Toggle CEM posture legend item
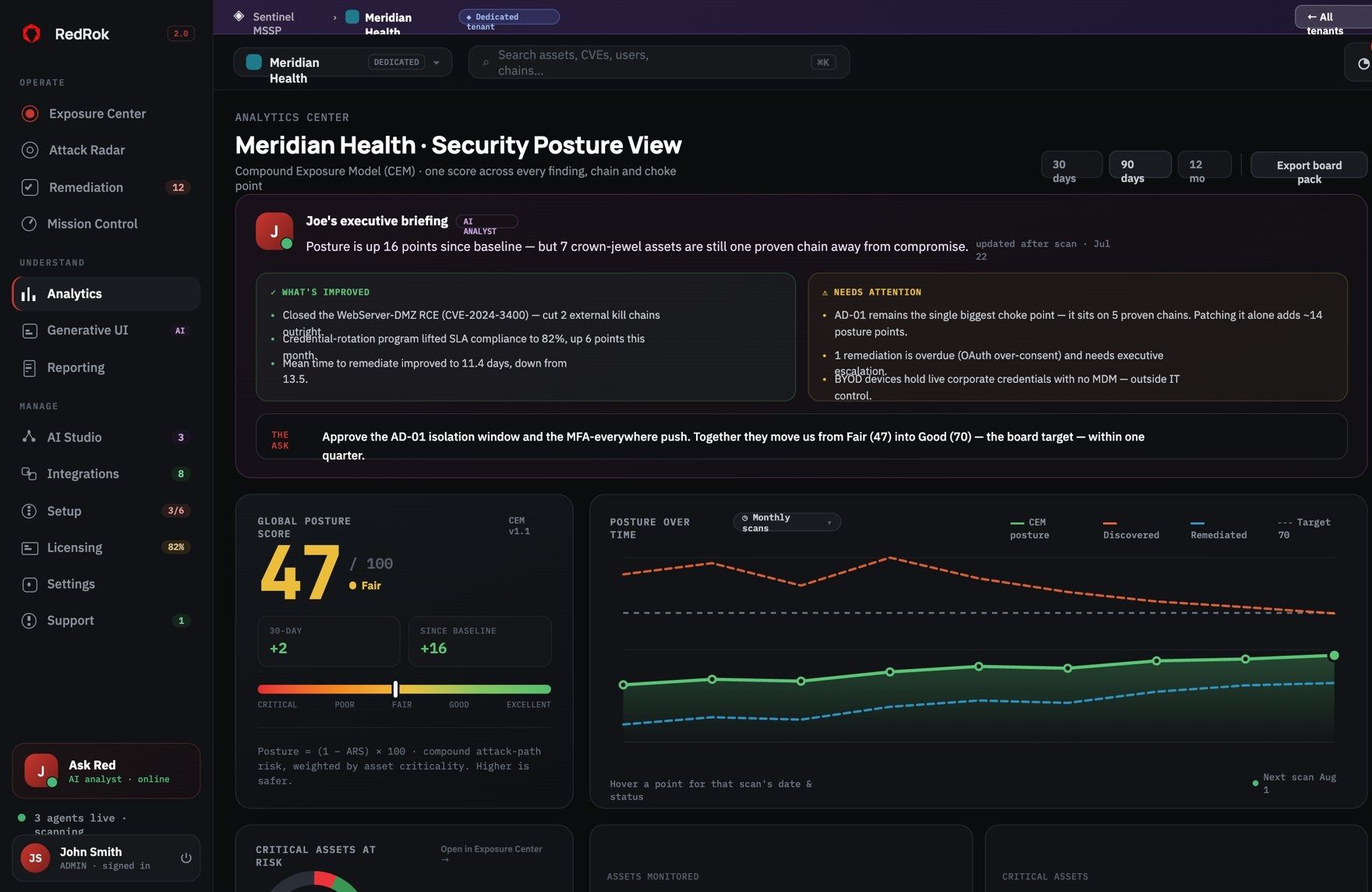Viewport: 1372px width, 892px height. [1030, 529]
